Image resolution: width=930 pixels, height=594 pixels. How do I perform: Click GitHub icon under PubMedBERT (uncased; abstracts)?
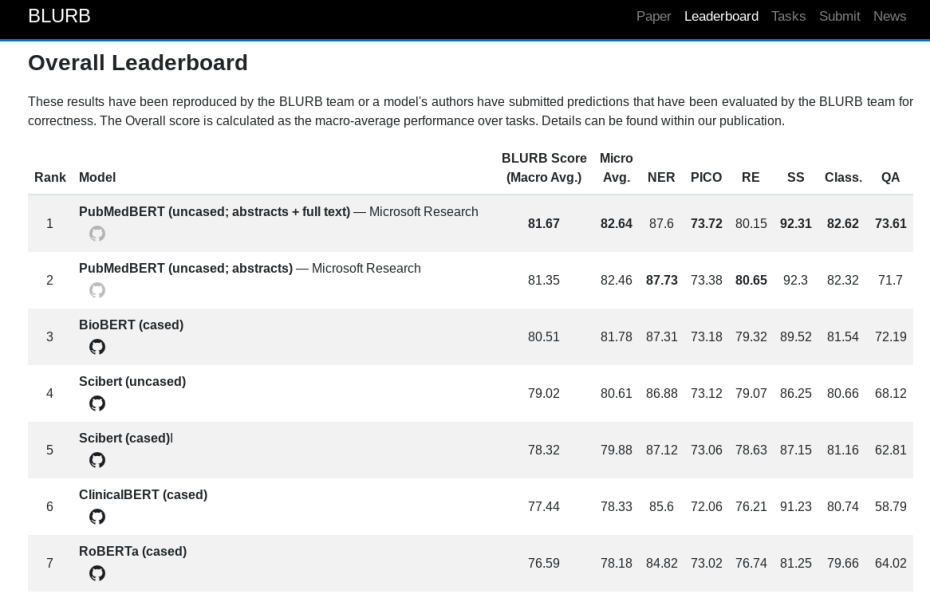pyautogui.click(x=97, y=290)
